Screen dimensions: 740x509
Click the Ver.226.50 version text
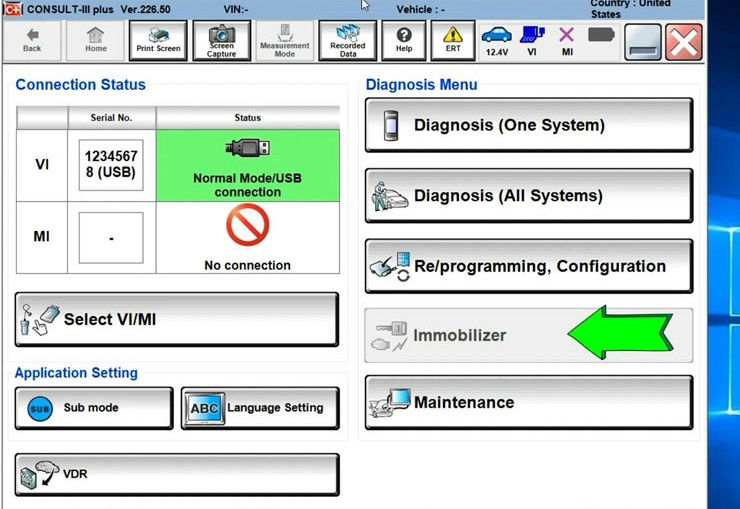[145, 9]
